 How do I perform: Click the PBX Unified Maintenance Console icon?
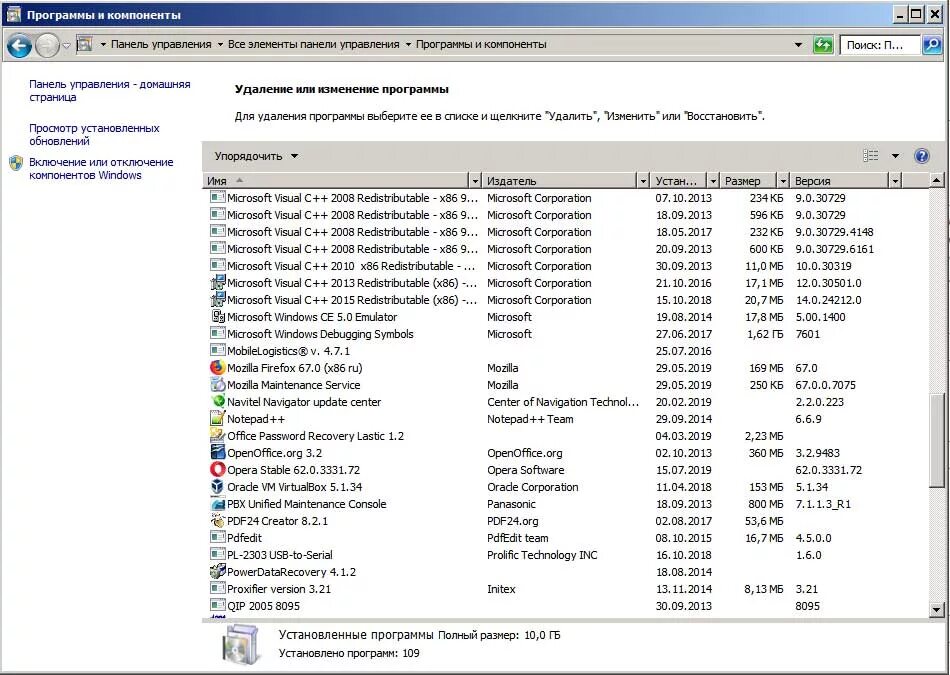pyautogui.click(x=218, y=504)
